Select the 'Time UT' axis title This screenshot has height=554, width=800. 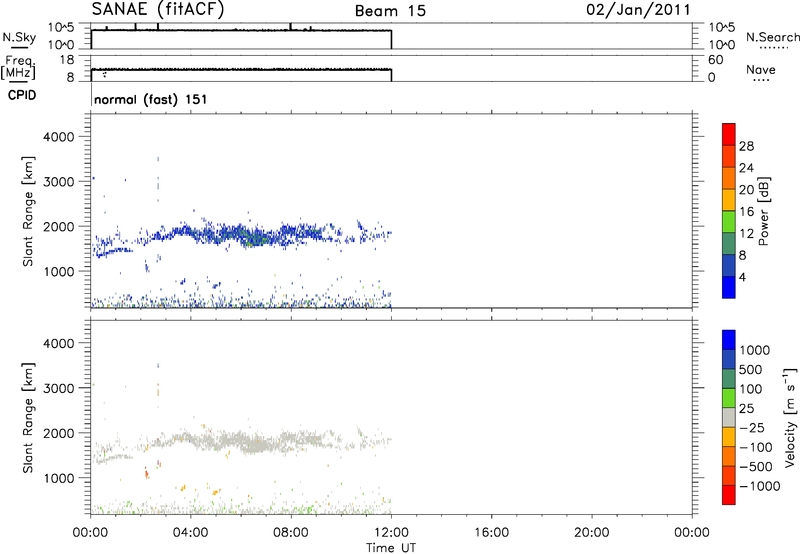[x=391, y=548]
